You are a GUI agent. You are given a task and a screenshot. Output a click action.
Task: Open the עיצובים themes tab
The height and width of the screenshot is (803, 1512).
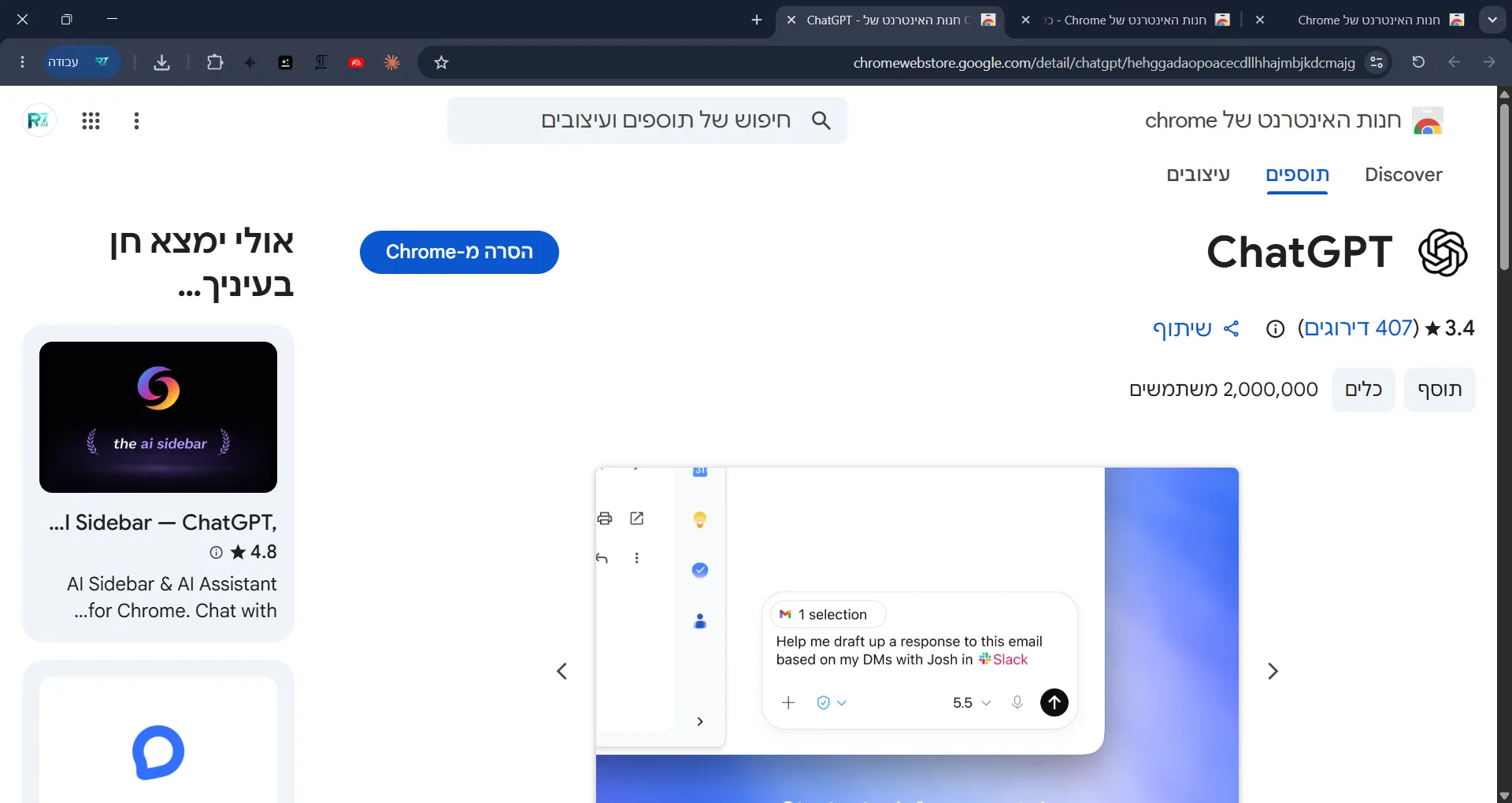click(1198, 175)
